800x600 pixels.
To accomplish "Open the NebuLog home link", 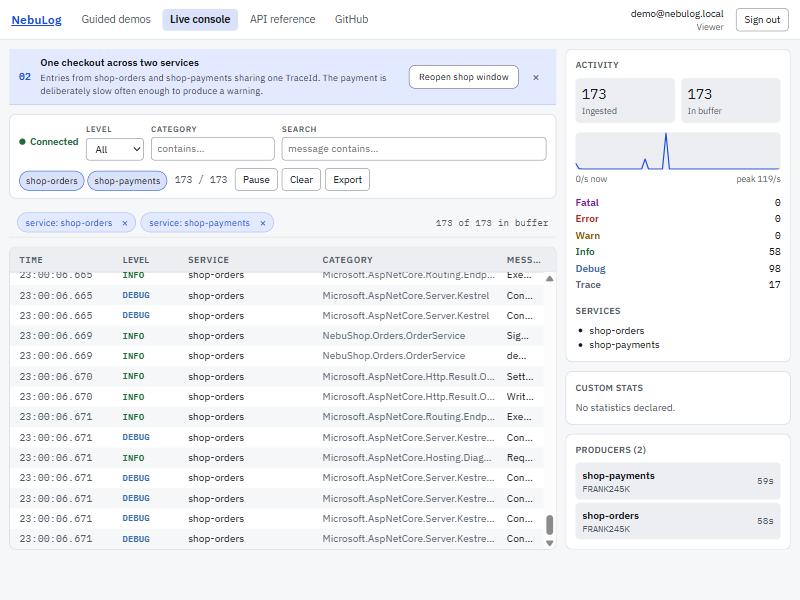I will tap(36, 20).
